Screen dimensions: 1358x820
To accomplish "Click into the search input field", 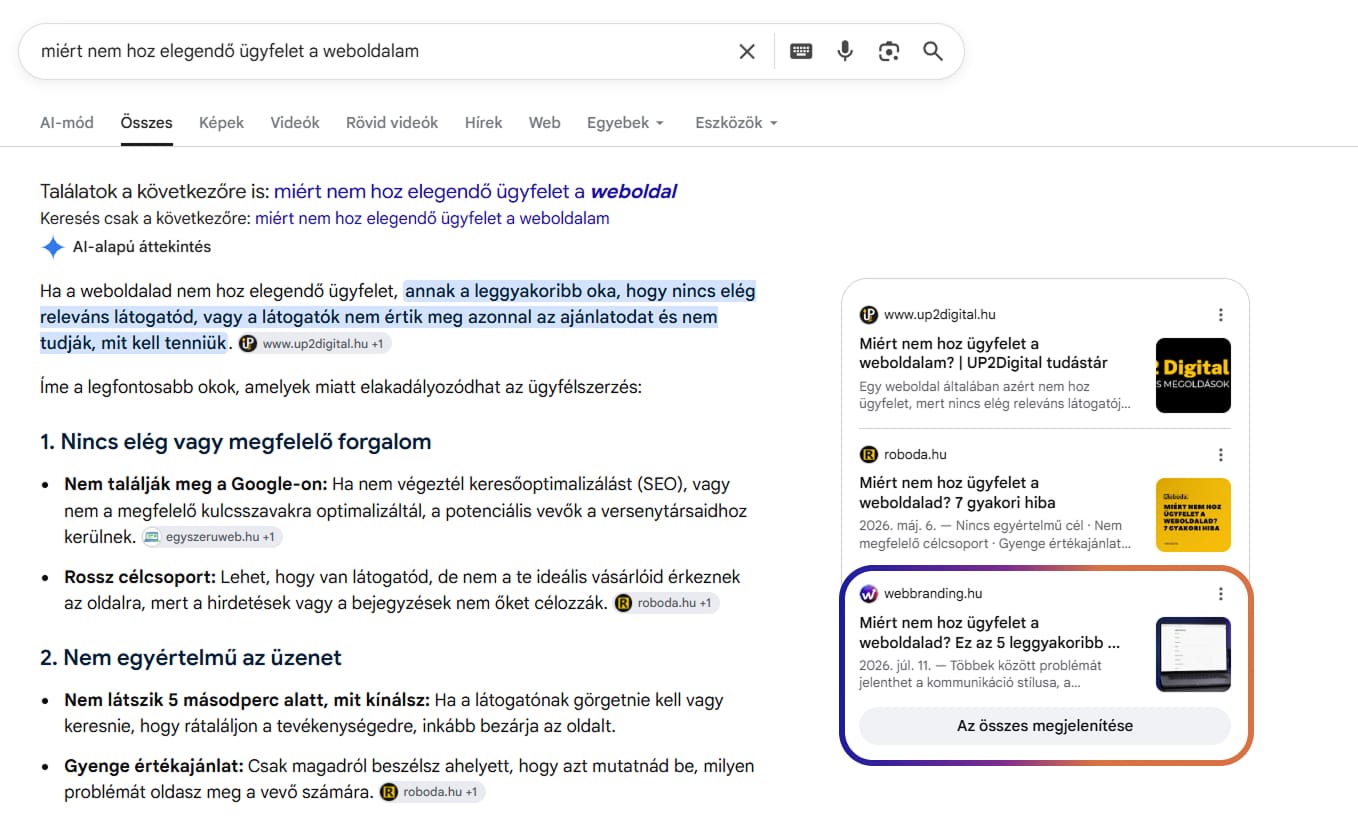I will tap(380, 51).
